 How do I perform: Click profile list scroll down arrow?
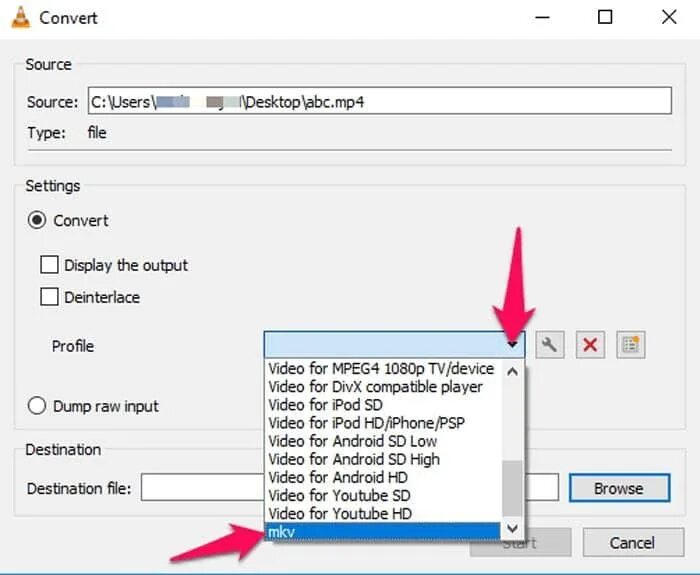(512, 529)
